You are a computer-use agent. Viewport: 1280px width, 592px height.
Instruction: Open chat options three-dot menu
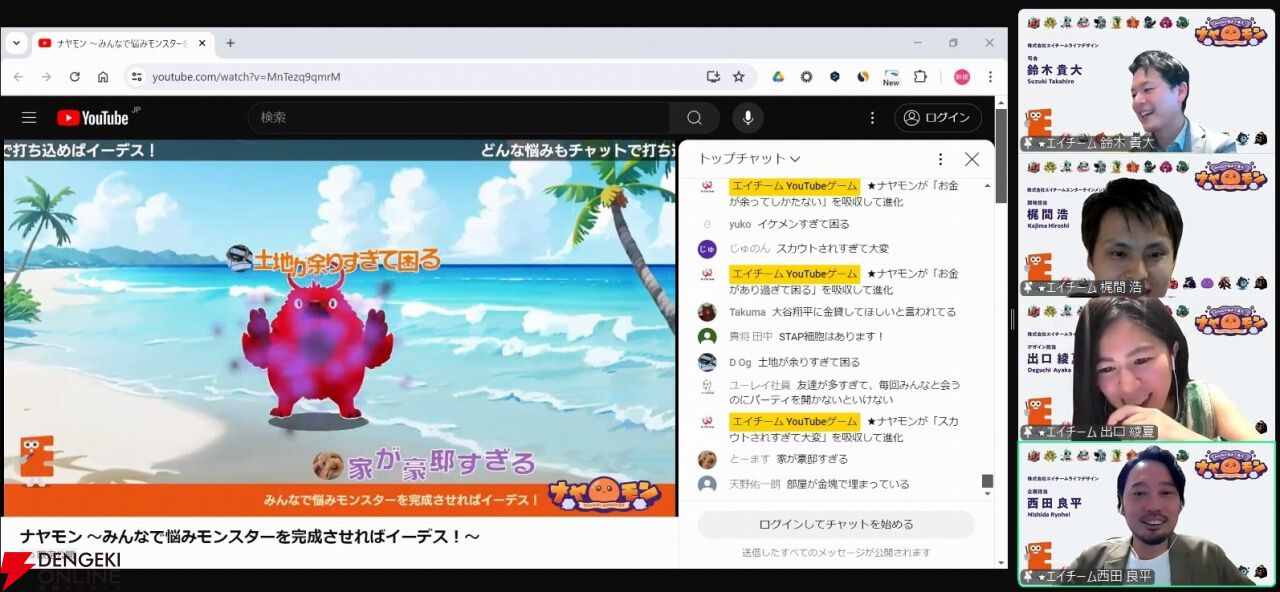pos(940,159)
